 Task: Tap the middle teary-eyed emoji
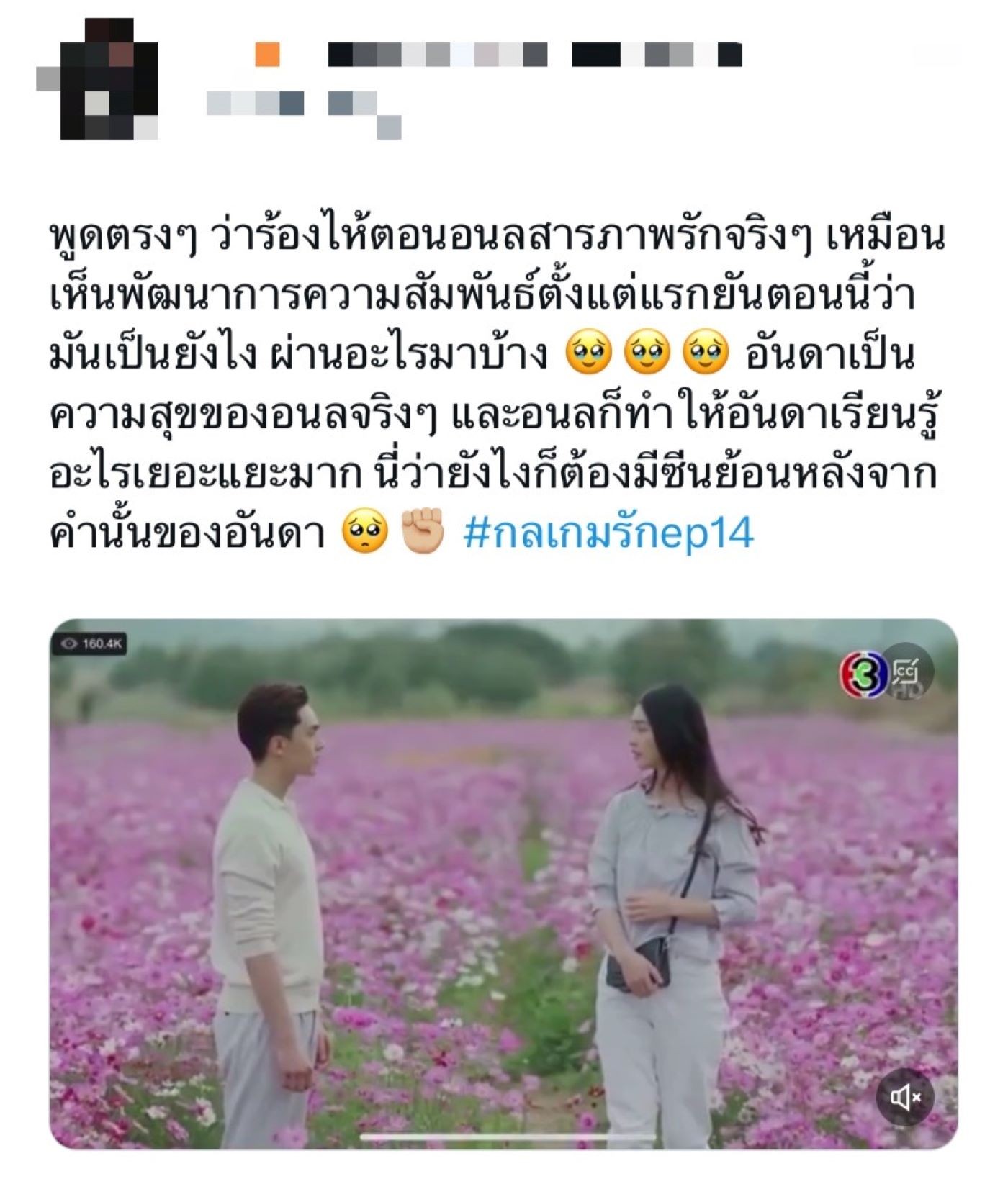coord(647,353)
